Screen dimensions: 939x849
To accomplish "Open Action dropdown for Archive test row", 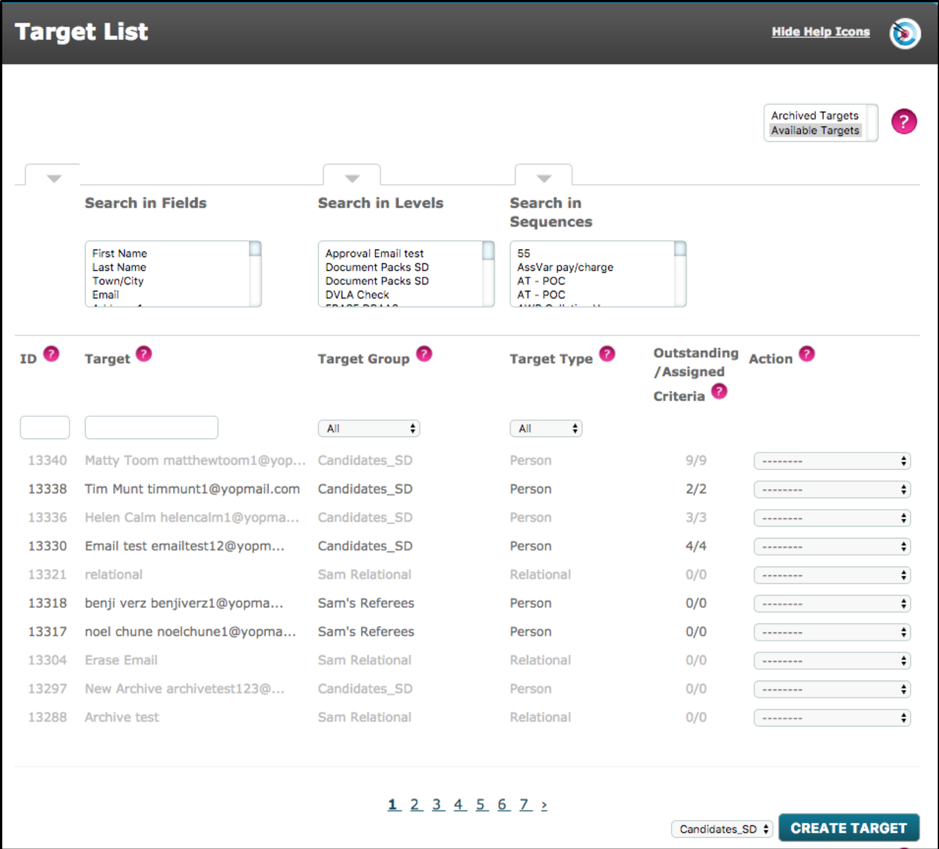I will coord(832,718).
